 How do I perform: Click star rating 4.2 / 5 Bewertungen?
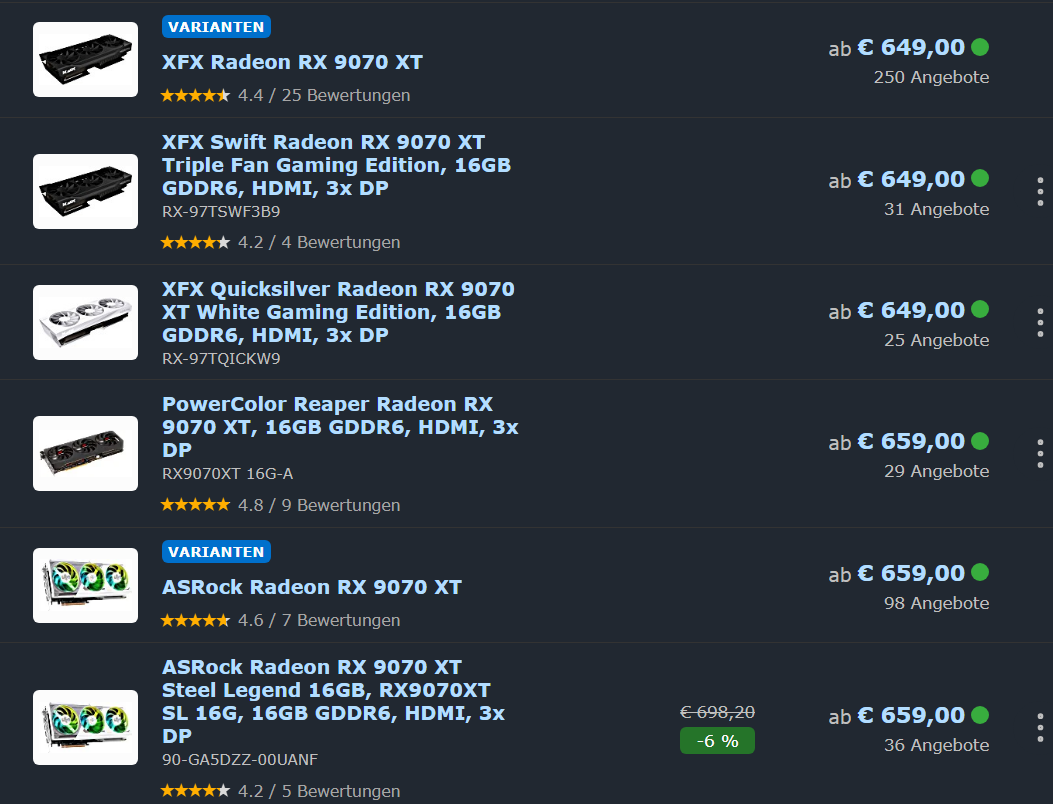tap(281, 791)
